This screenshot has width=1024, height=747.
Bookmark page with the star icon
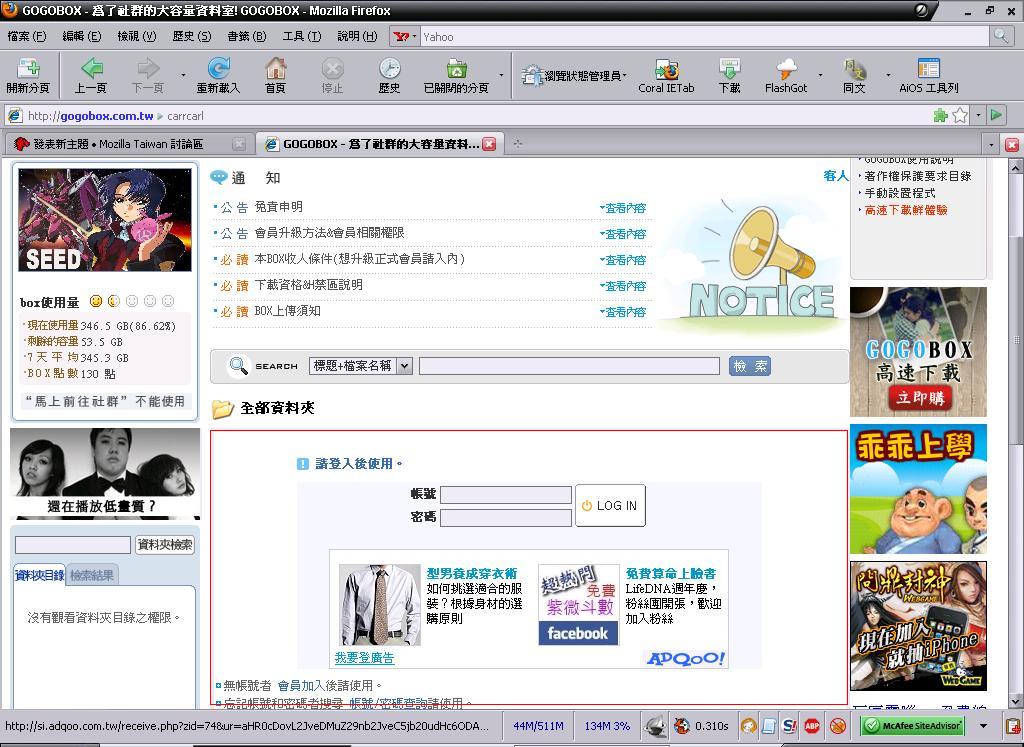[960, 115]
